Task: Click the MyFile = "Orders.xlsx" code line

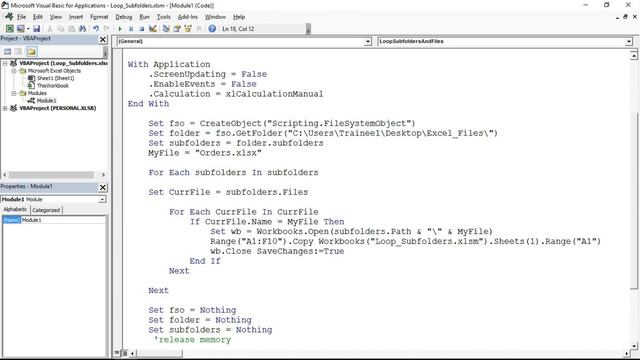Action: pyautogui.click(x=205, y=153)
